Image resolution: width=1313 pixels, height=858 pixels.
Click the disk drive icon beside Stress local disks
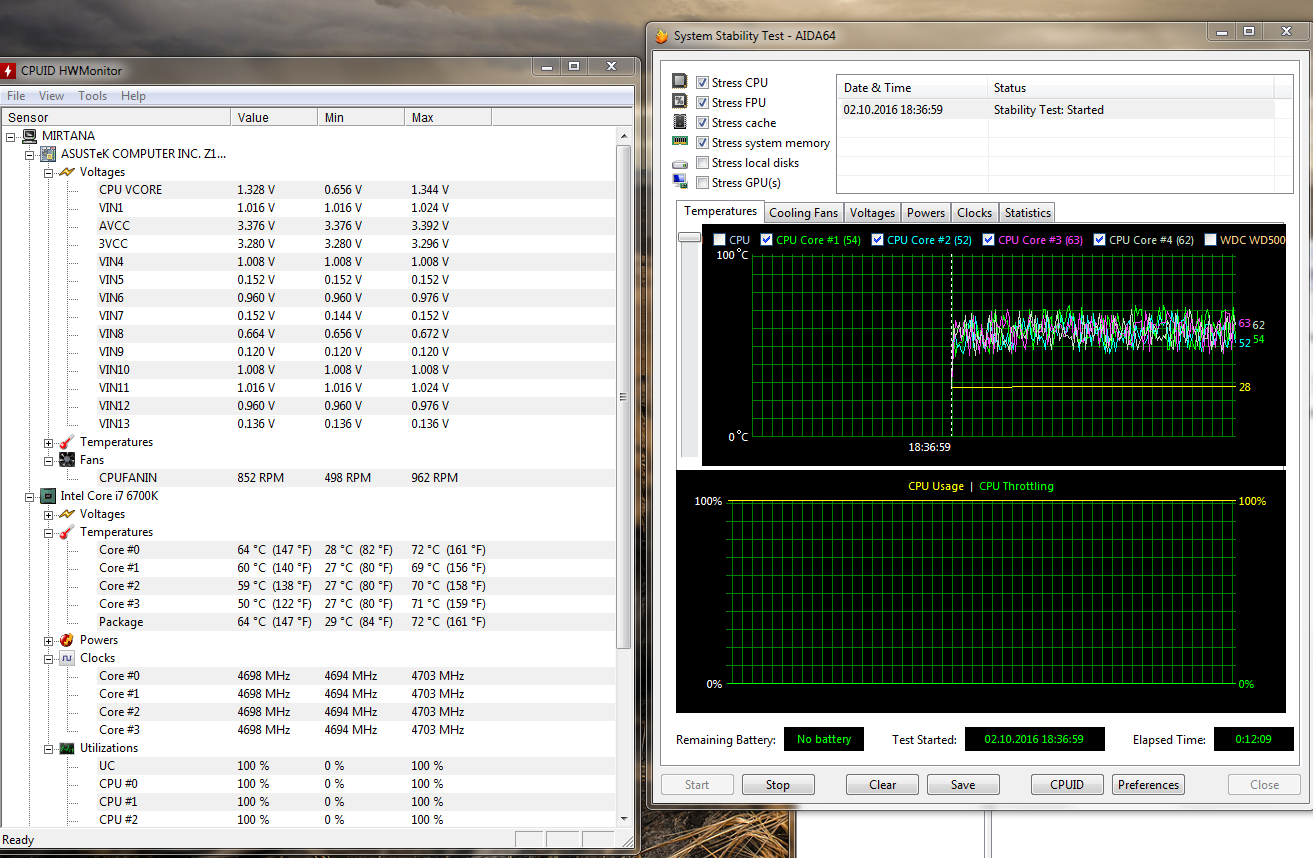[x=680, y=163]
